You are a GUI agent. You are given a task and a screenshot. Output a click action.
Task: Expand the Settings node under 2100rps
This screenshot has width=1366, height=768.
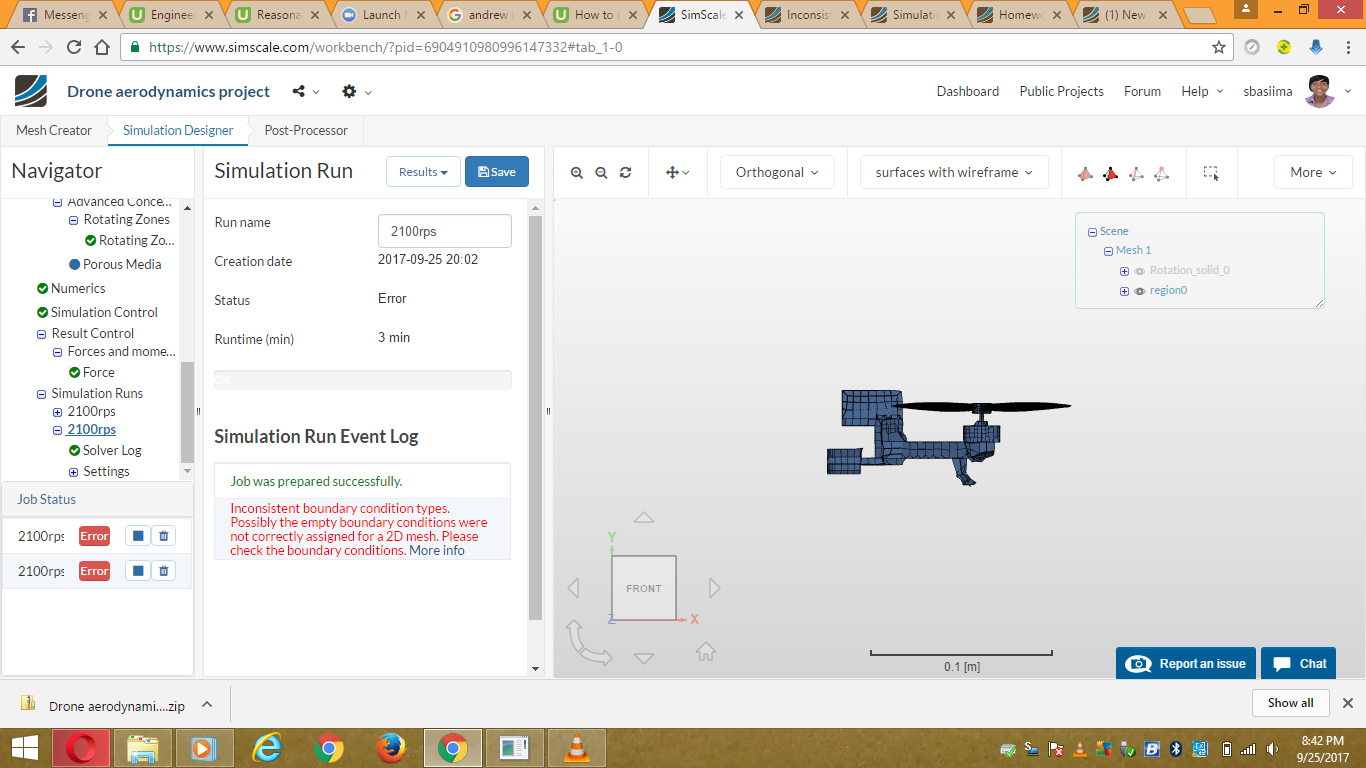pos(74,472)
